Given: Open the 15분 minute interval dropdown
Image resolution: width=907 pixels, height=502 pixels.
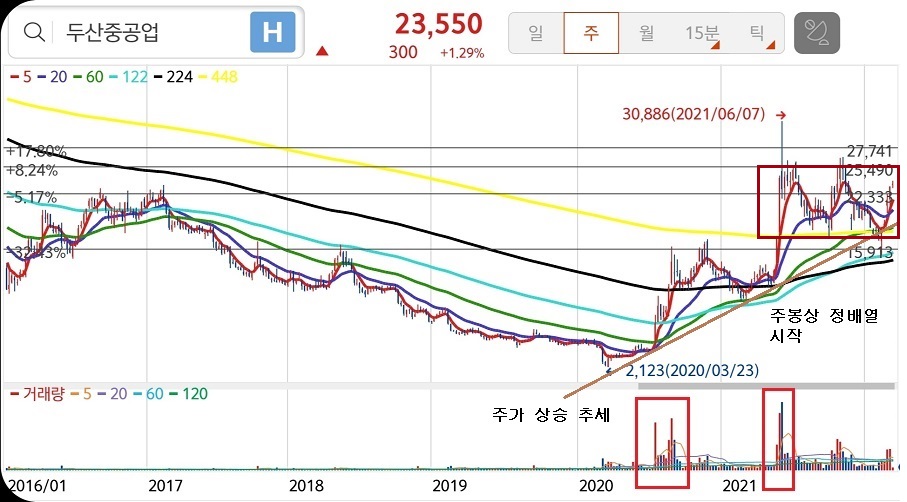Looking at the screenshot, I should pos(702,33).
